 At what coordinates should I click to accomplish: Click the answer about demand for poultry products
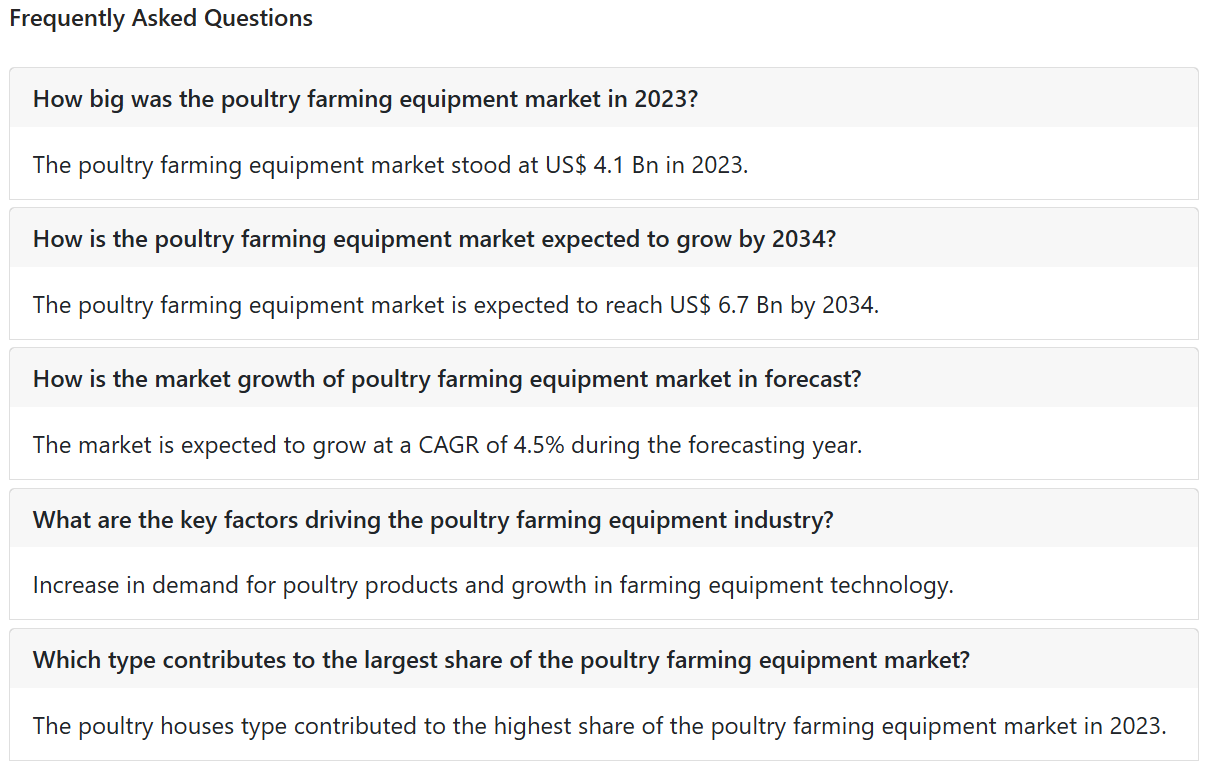coord(492,585)
